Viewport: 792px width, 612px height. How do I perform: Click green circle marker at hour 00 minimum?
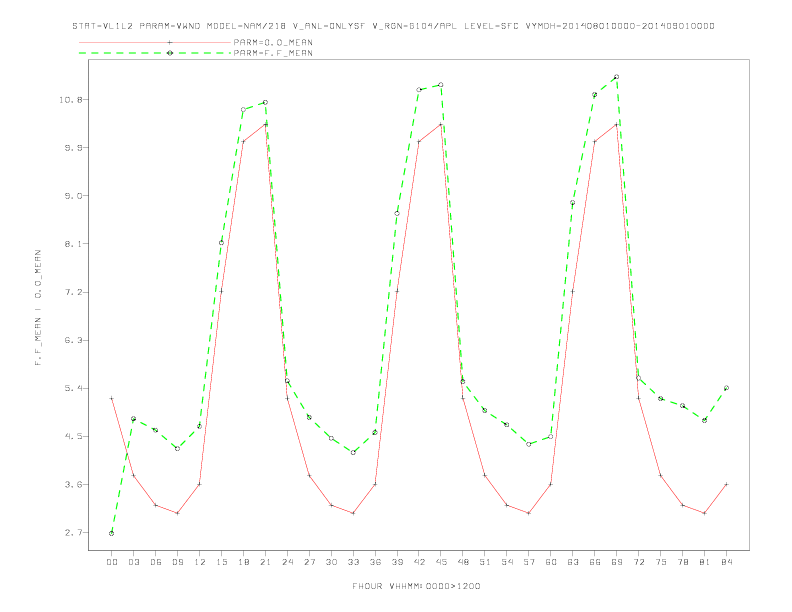[x=112, y=533]
